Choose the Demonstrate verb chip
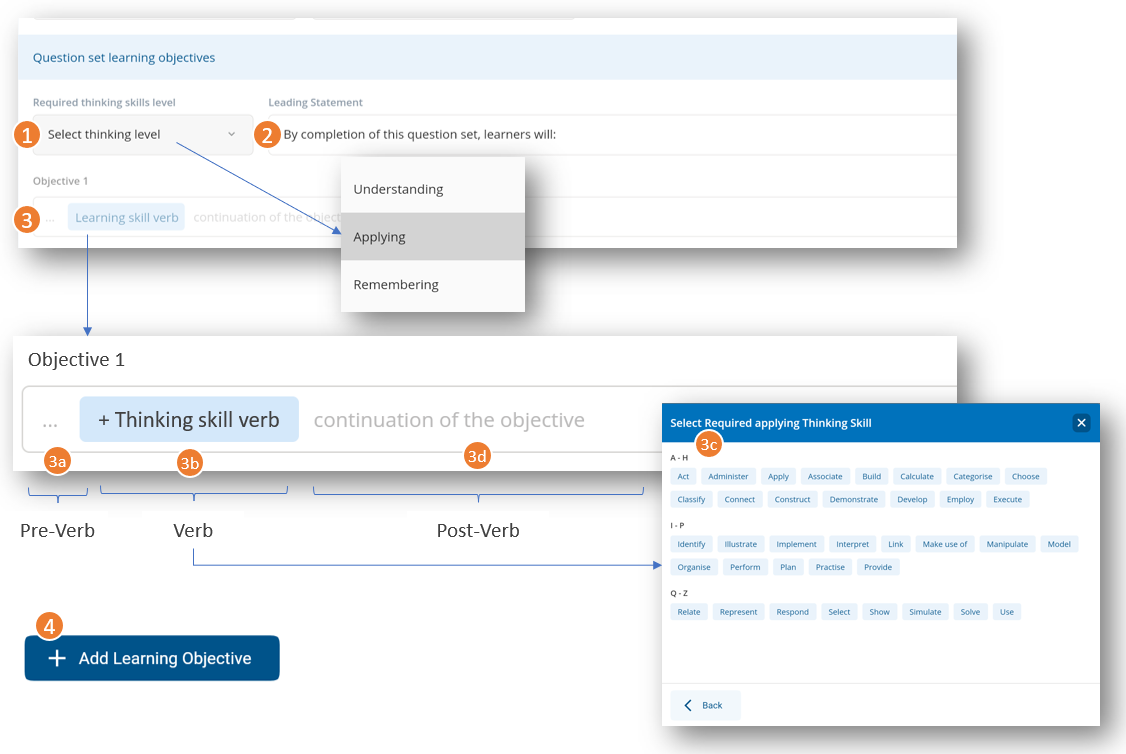The height and width of the screenshot is (754, 1126). (853, 499)
